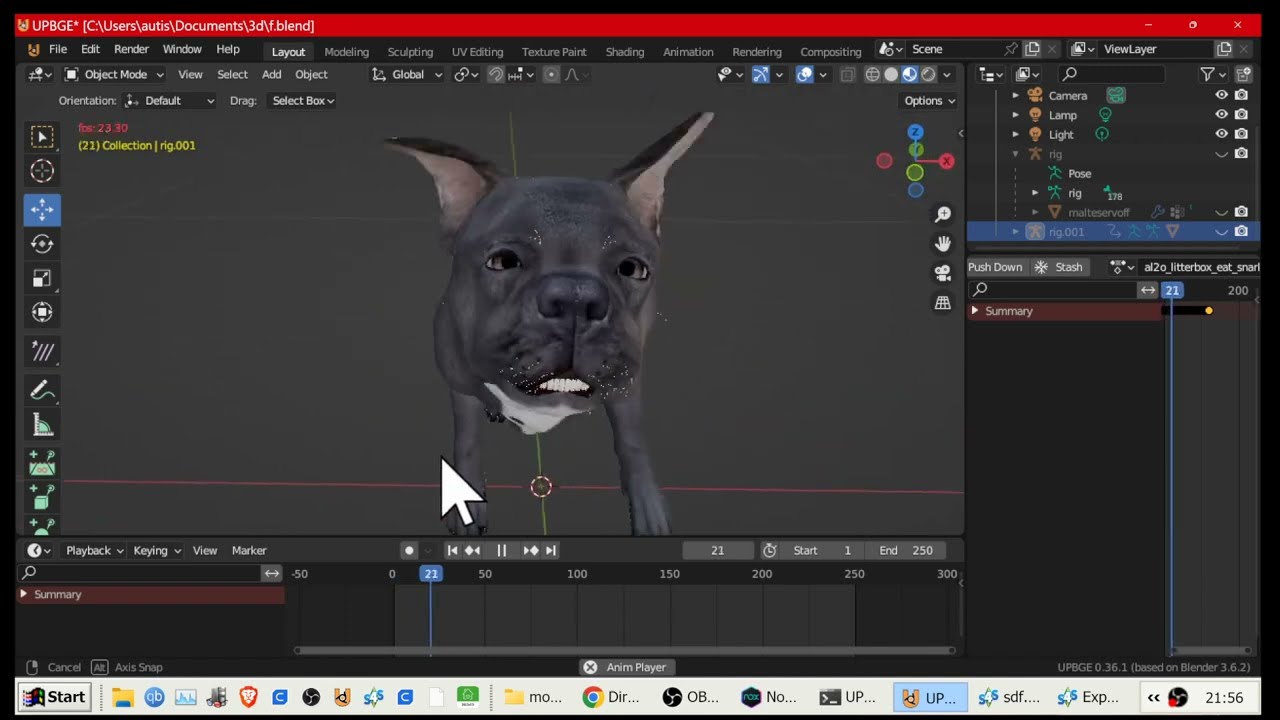Select the Select Box tool in the viewport toolbar
The image size is (1280, 720).
(x=42, y=136)
